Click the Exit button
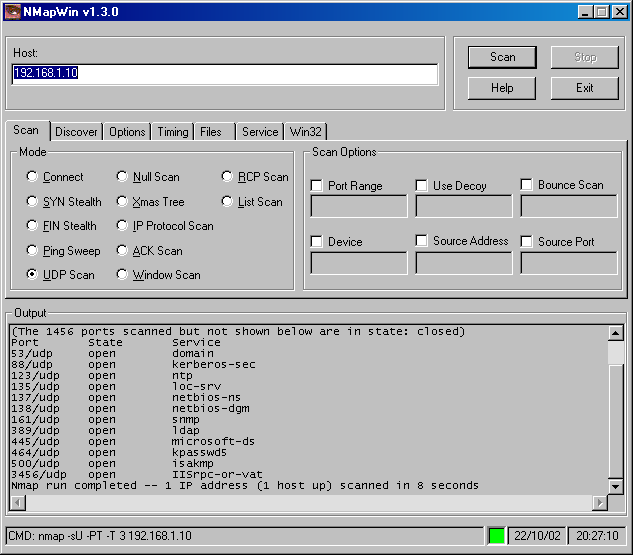The image size is (633, 555). tap(585, 88)
